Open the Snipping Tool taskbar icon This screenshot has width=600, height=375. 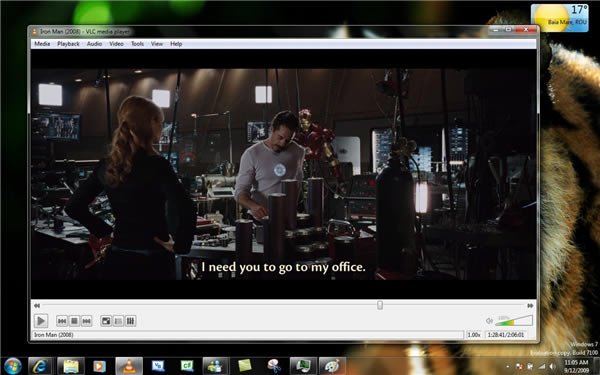point(274,366)
